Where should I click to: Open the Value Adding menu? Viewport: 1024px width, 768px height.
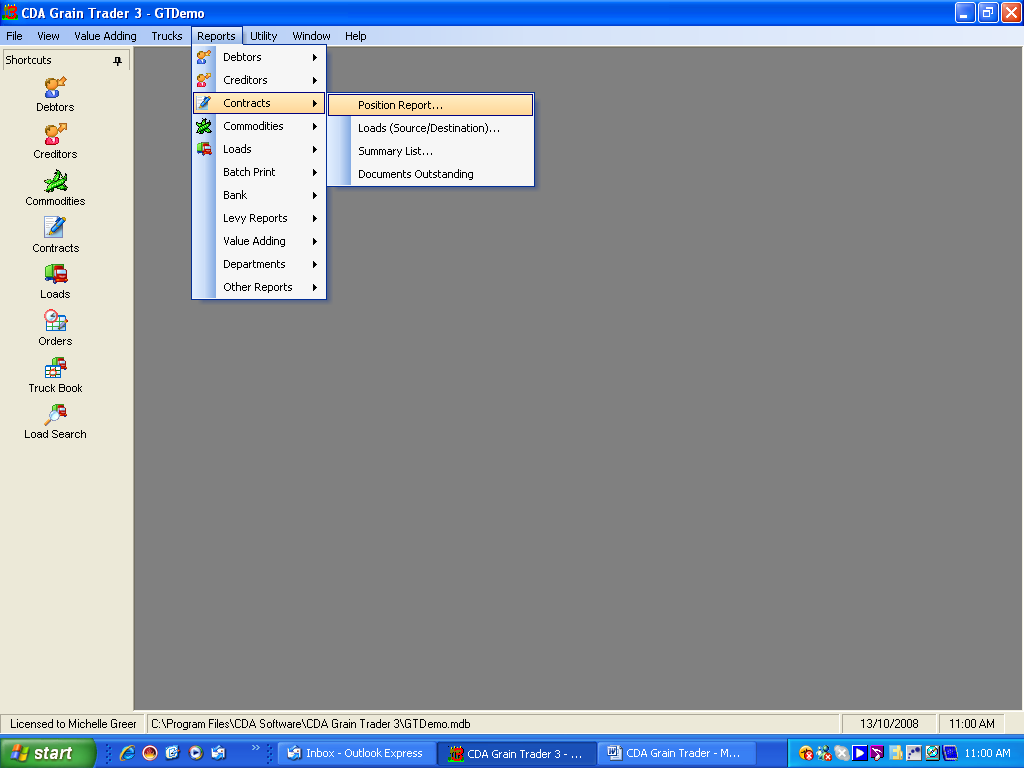coord(105,36)
